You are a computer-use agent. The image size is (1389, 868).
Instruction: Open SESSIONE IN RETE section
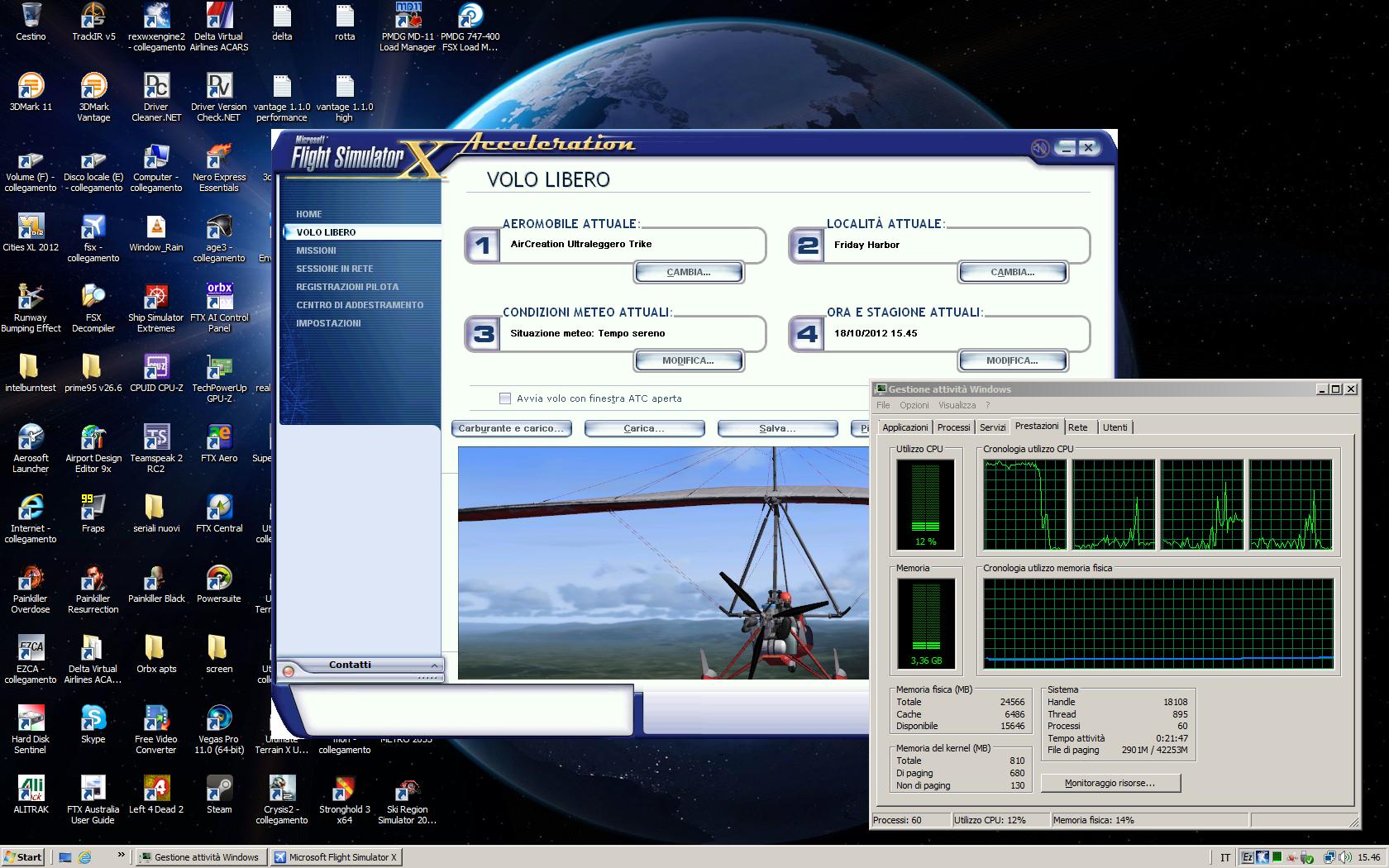(x=335, y=269)
